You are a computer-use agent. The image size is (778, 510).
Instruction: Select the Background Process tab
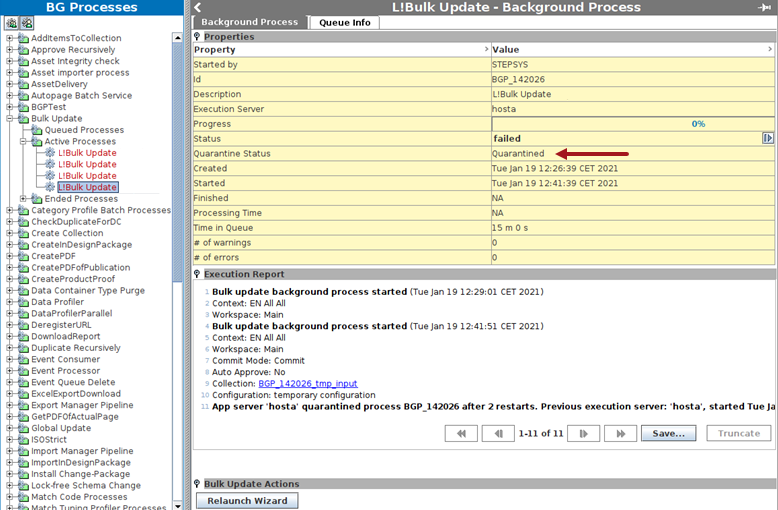[249, 22]
